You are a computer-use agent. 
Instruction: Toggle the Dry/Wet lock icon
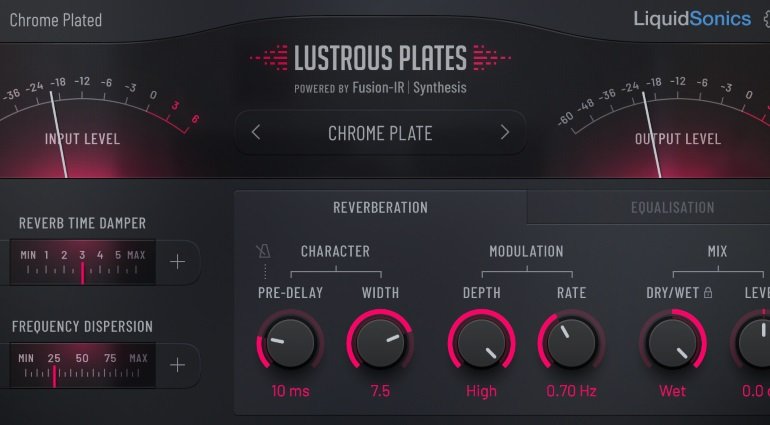coord(708,293)
